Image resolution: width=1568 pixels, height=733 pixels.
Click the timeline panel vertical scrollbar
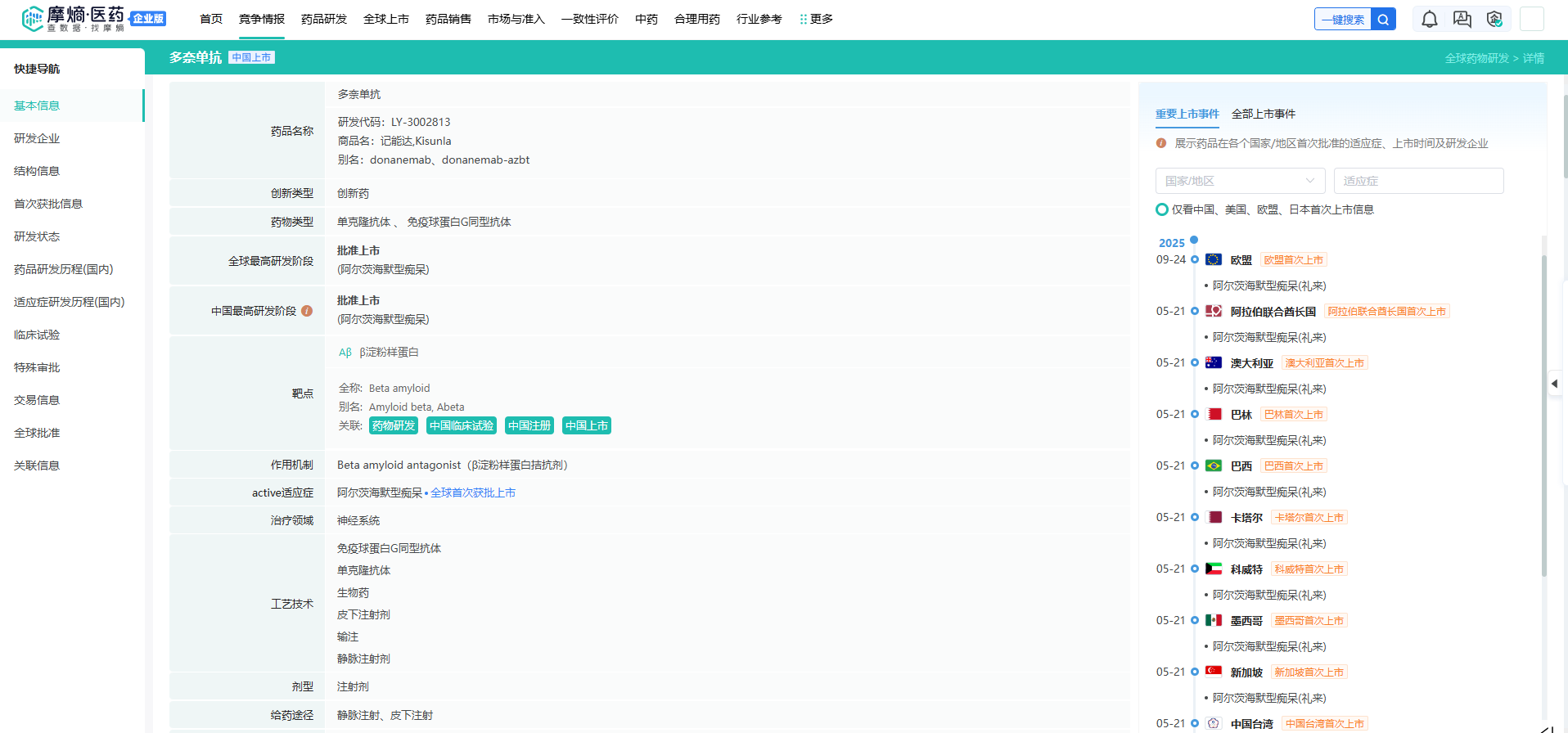[x=1544, y=416]
